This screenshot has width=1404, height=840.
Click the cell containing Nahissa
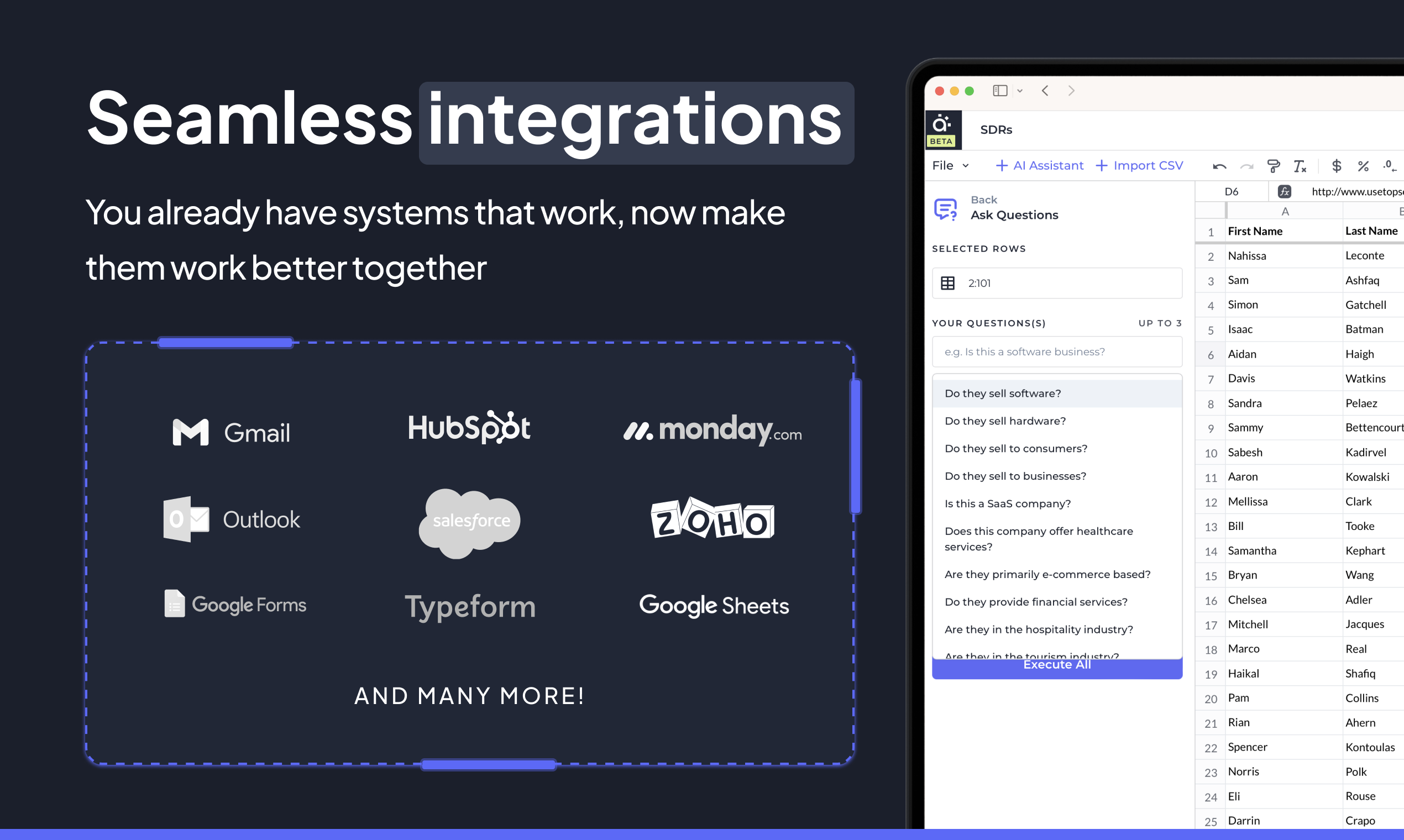(x=1284, y=256)
